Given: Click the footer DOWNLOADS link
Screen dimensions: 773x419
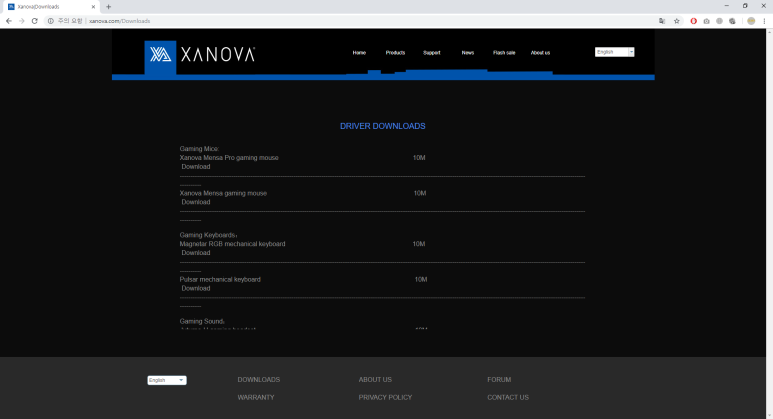Looking at the screenshot, I should (x=259, y=380).
